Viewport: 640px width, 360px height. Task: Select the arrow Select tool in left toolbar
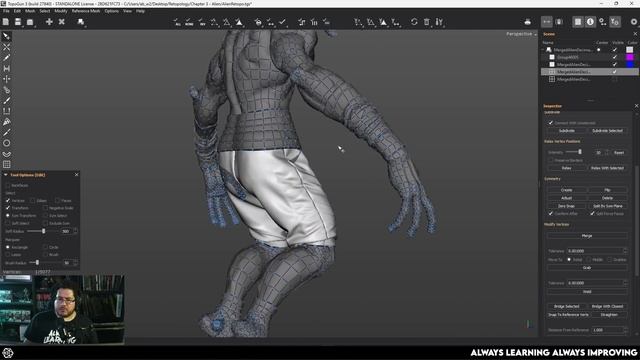pos(6,36)
